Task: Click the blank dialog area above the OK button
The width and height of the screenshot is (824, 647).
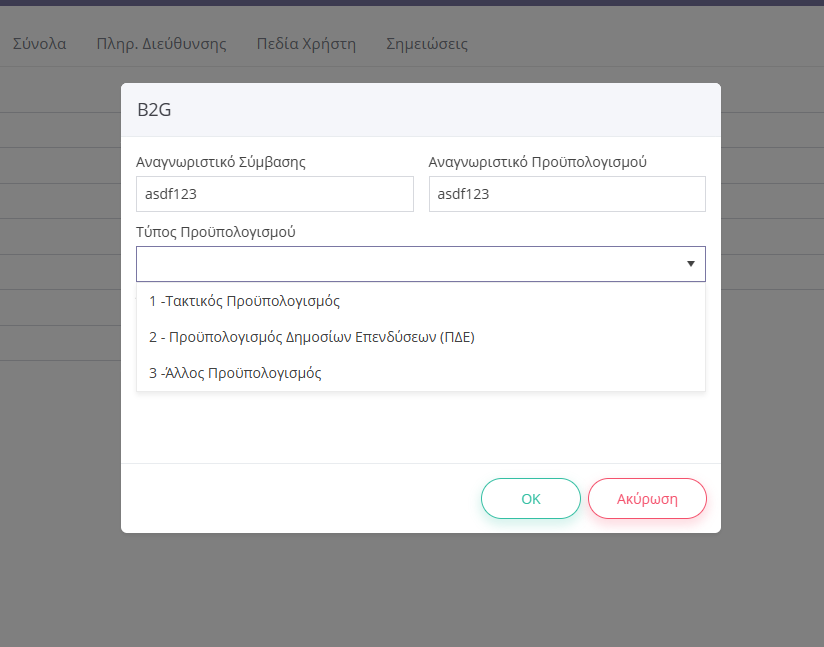Action: click(x=420, y=427)
